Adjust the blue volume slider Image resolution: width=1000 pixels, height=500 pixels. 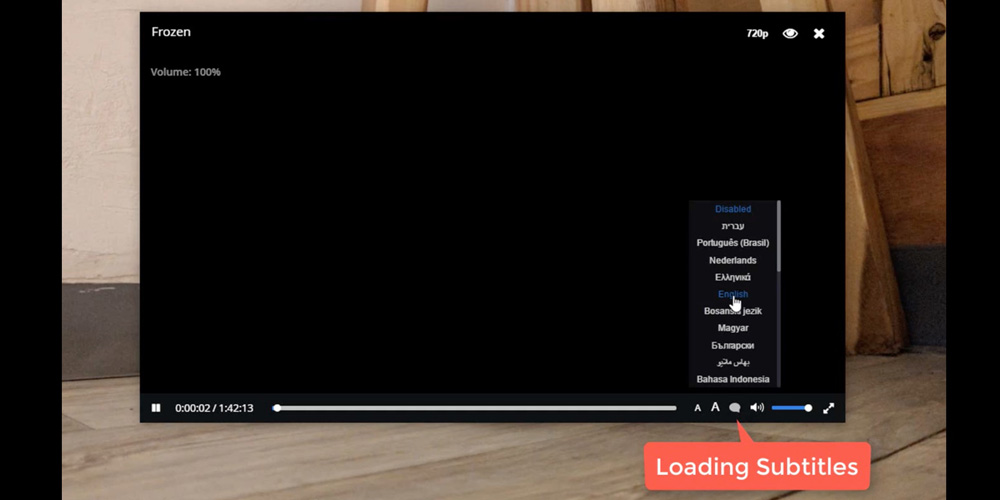click(791, 408)
